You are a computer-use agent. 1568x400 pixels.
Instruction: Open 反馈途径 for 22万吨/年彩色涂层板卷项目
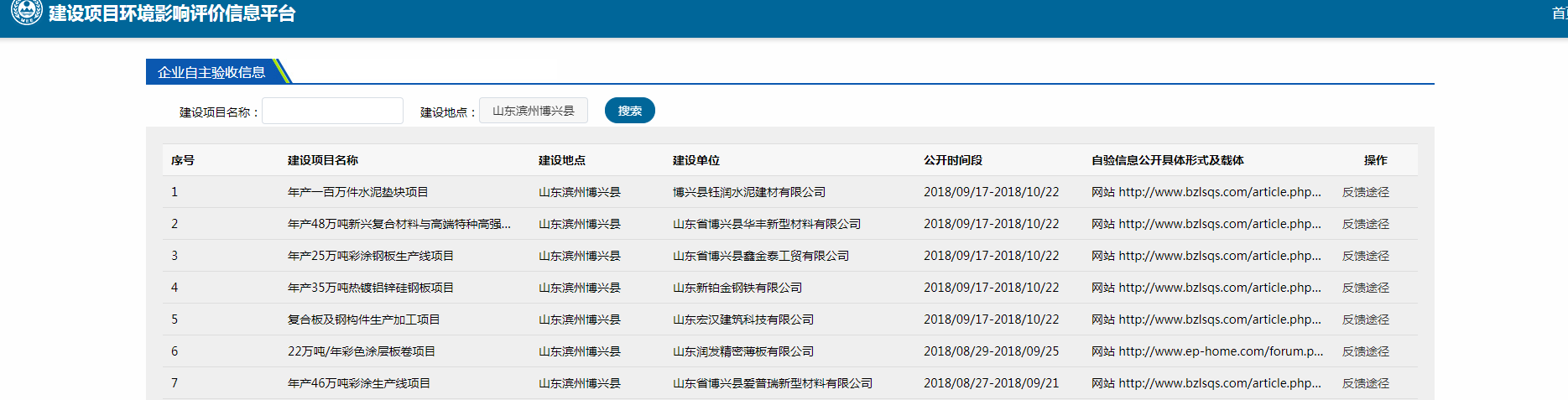(1366, 351)
